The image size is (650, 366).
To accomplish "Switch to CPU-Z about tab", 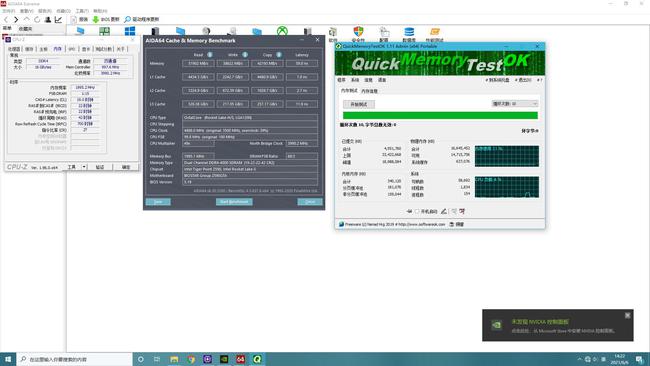I will click(x=121, y=49).
